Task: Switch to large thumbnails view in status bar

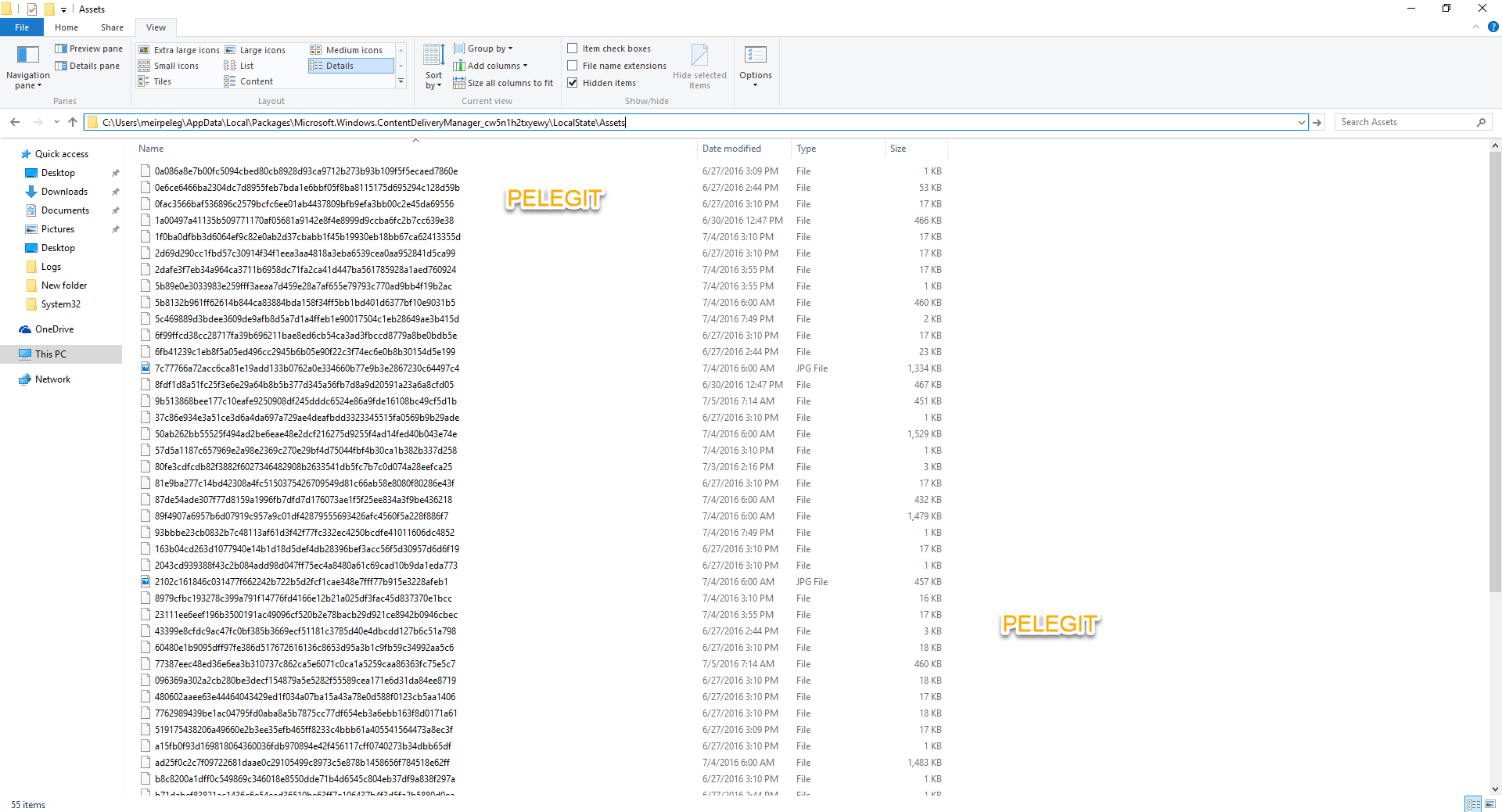Action: pyautogui.click(x=1489, y=804)
